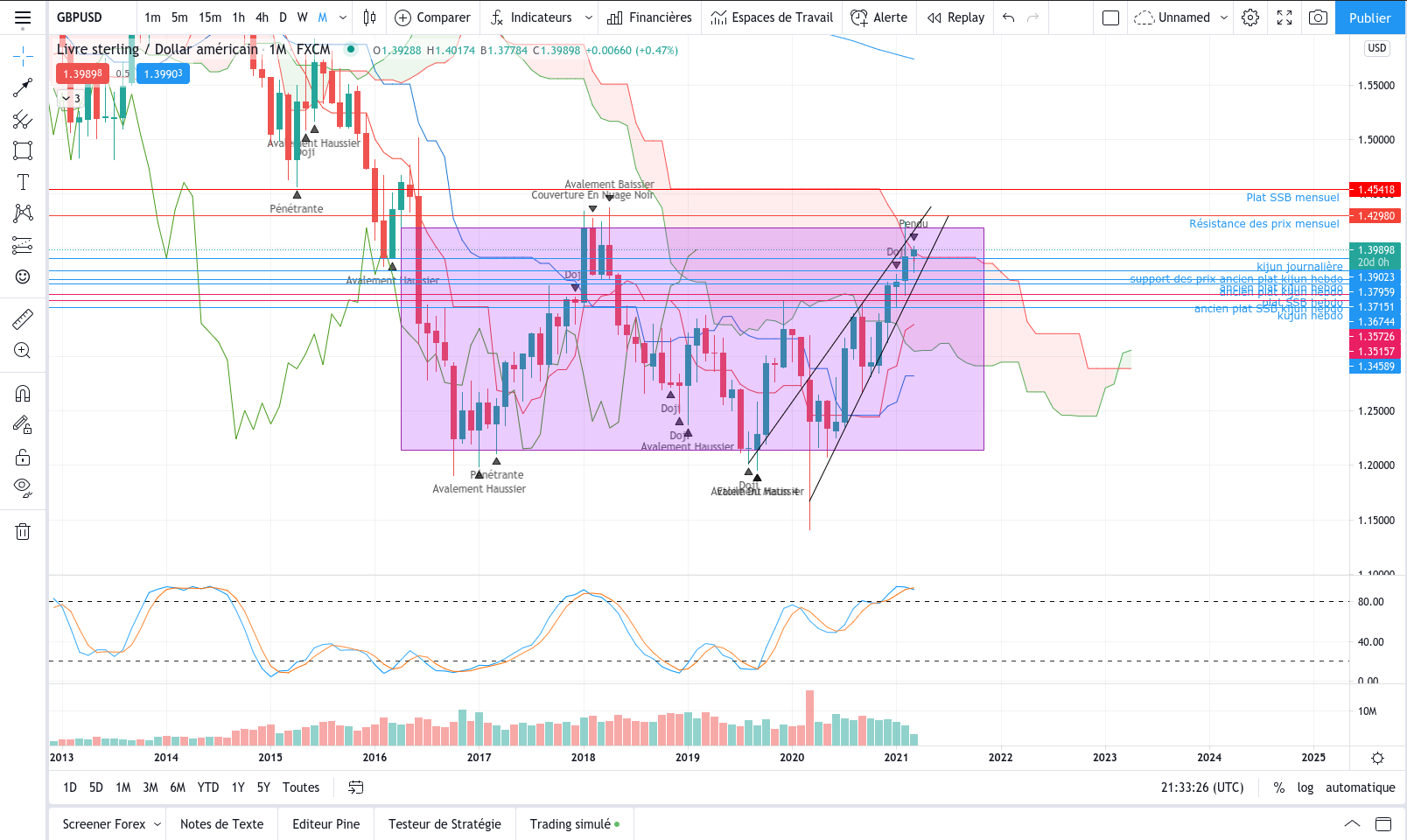
Task: Open the Financières menu
Action: [649, 17]
